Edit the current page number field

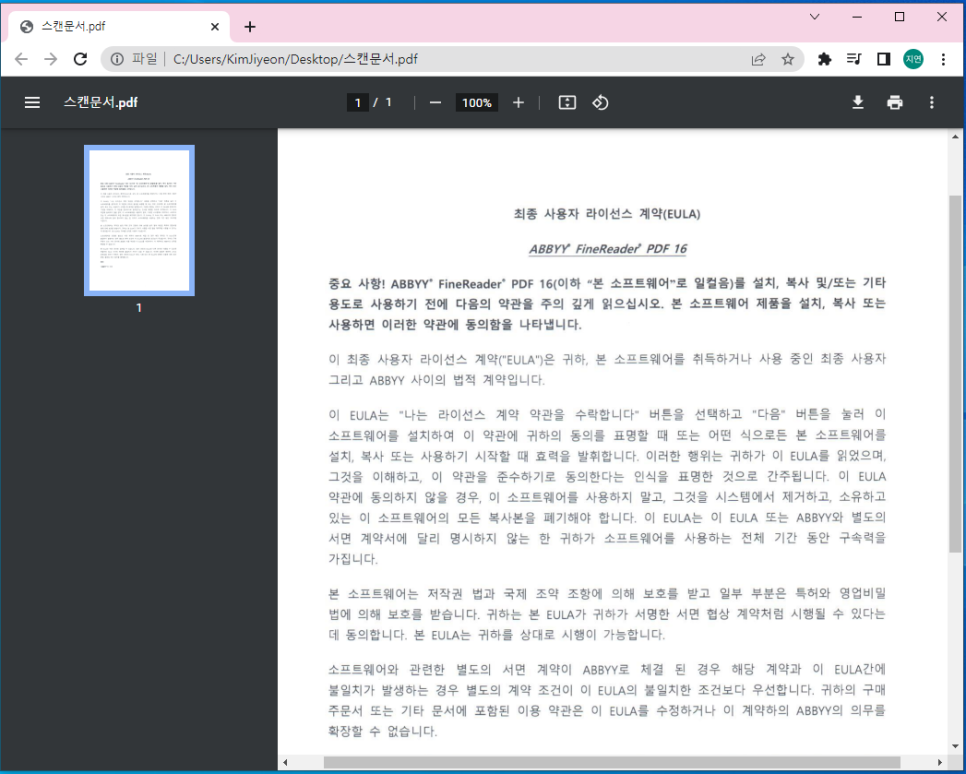[x=357, y=103]
